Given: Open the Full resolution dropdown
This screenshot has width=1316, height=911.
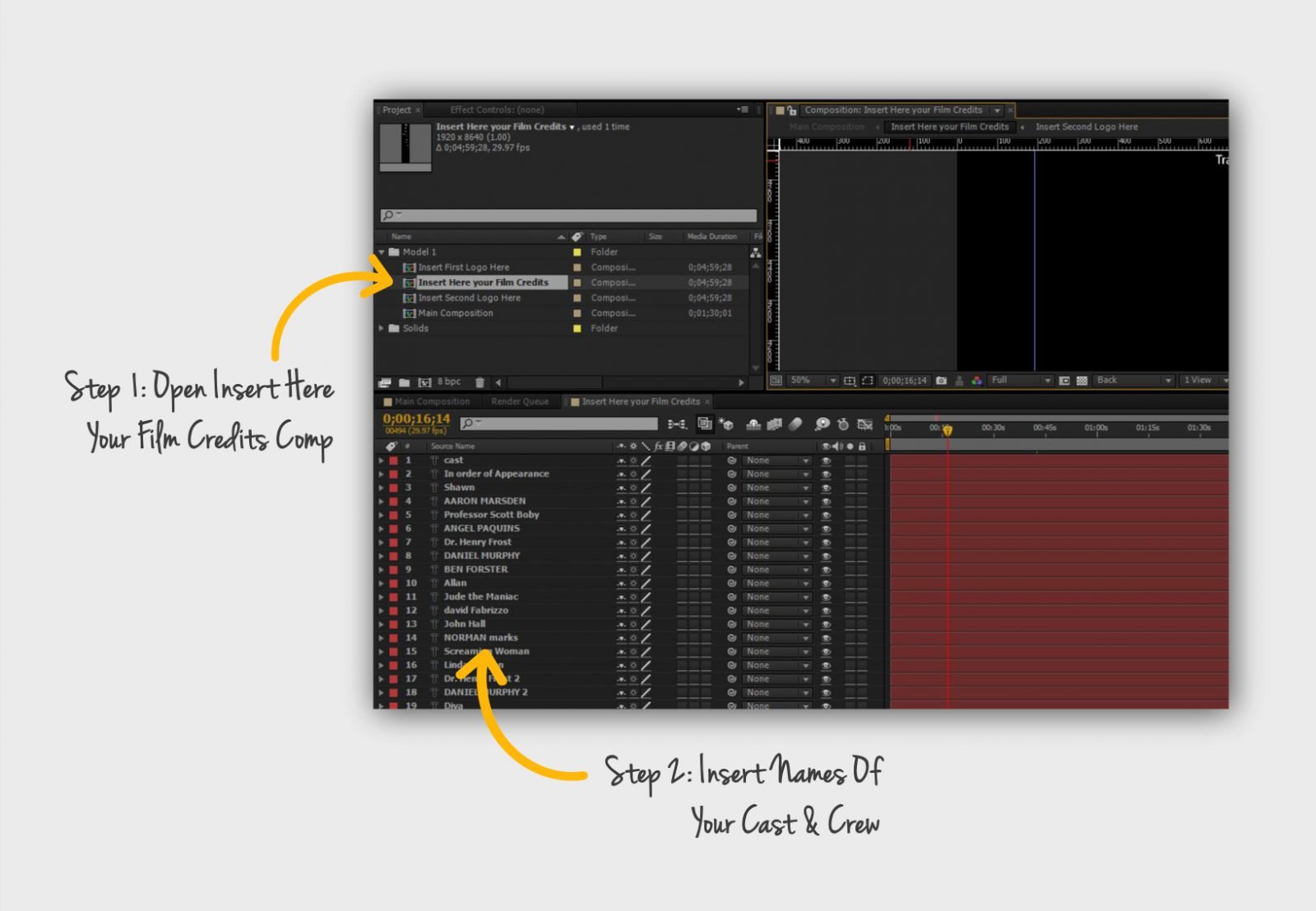Looking at the screenshot, I should pos(1021,381).
